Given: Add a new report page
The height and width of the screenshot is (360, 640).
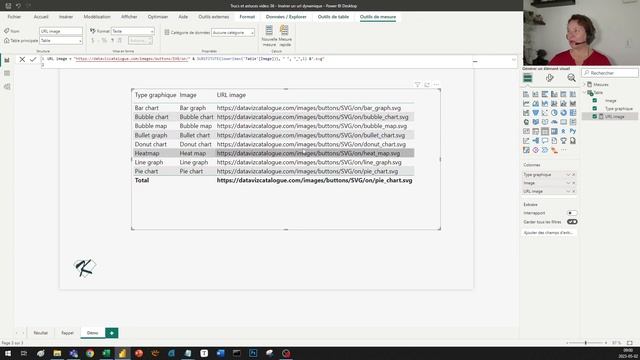Looking at the screenshot, I should [111, 333].
